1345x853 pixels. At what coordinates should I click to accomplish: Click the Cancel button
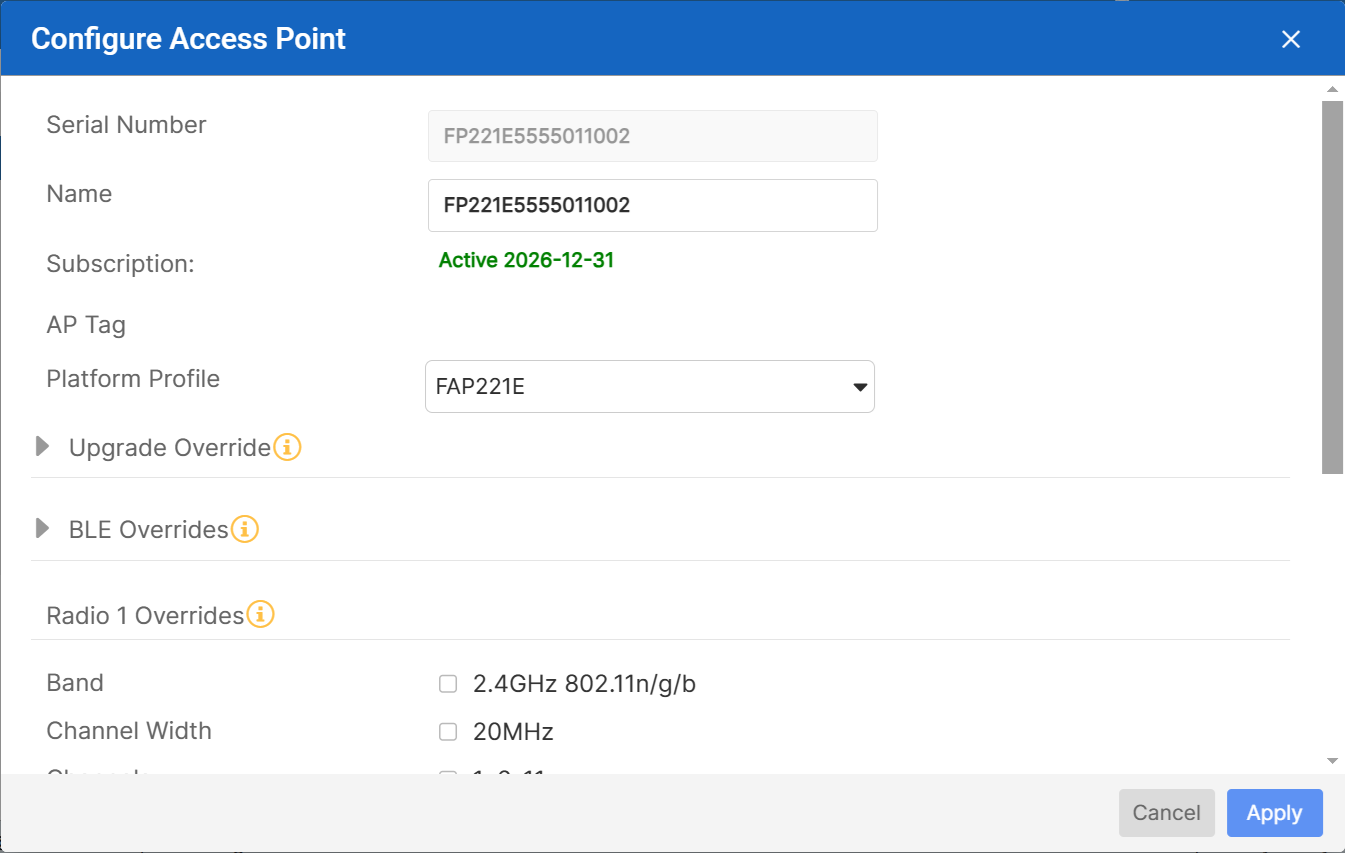[1166, 813]
